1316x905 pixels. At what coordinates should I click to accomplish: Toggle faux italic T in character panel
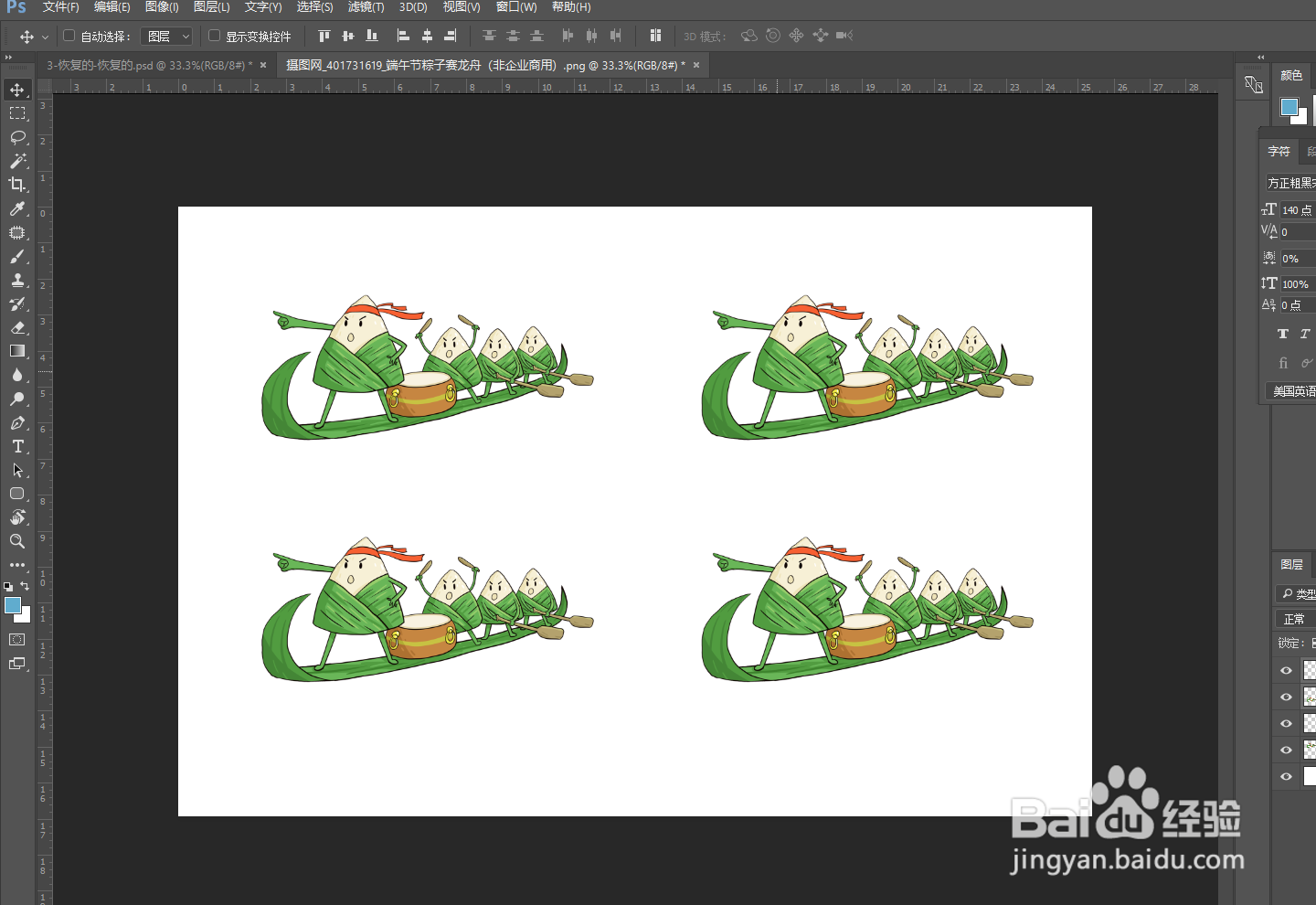click(1305, 334)
